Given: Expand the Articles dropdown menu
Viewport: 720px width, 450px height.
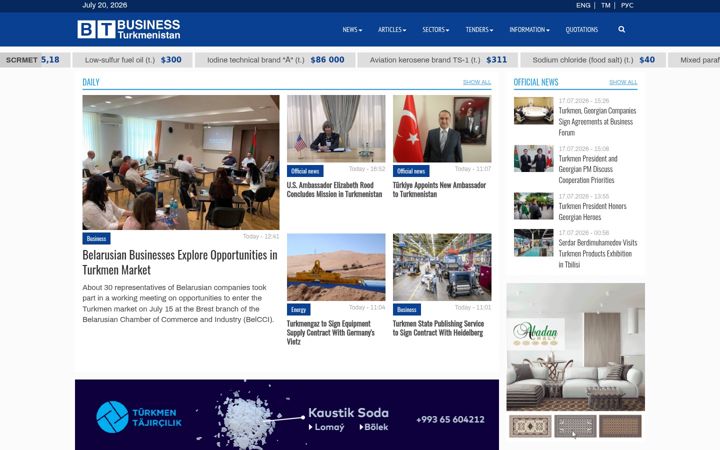Looking at the screenshot, I should tap(392, 29).
